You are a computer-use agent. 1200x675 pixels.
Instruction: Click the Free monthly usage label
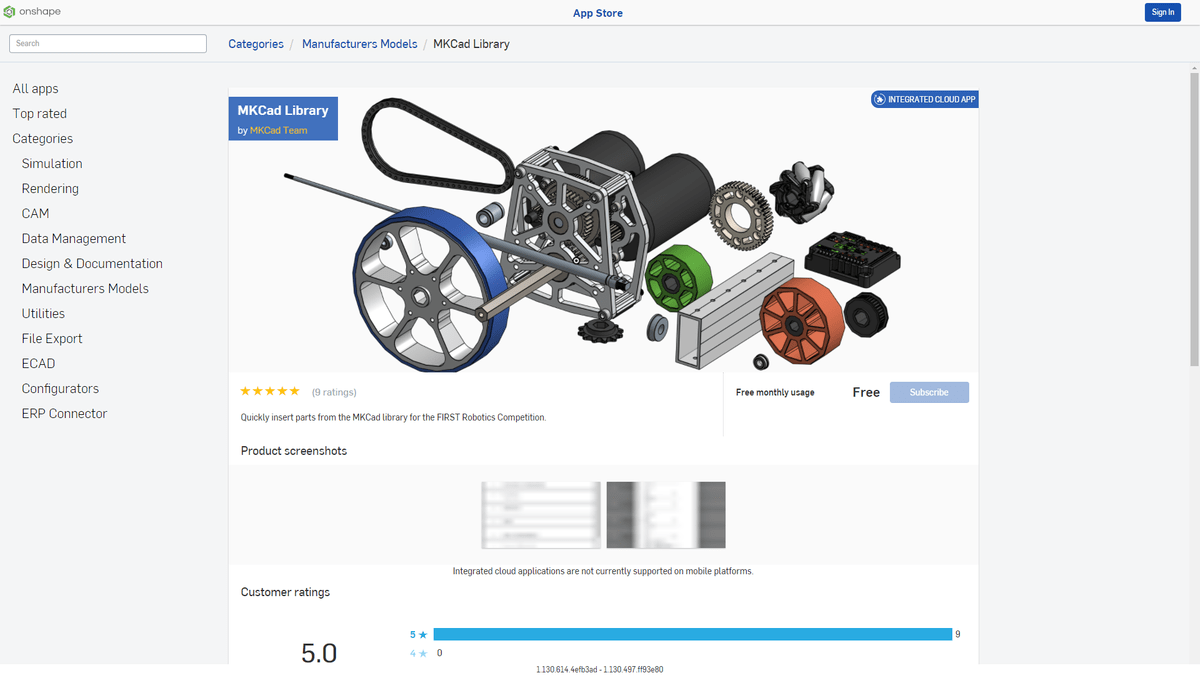[x=775, y=393]
